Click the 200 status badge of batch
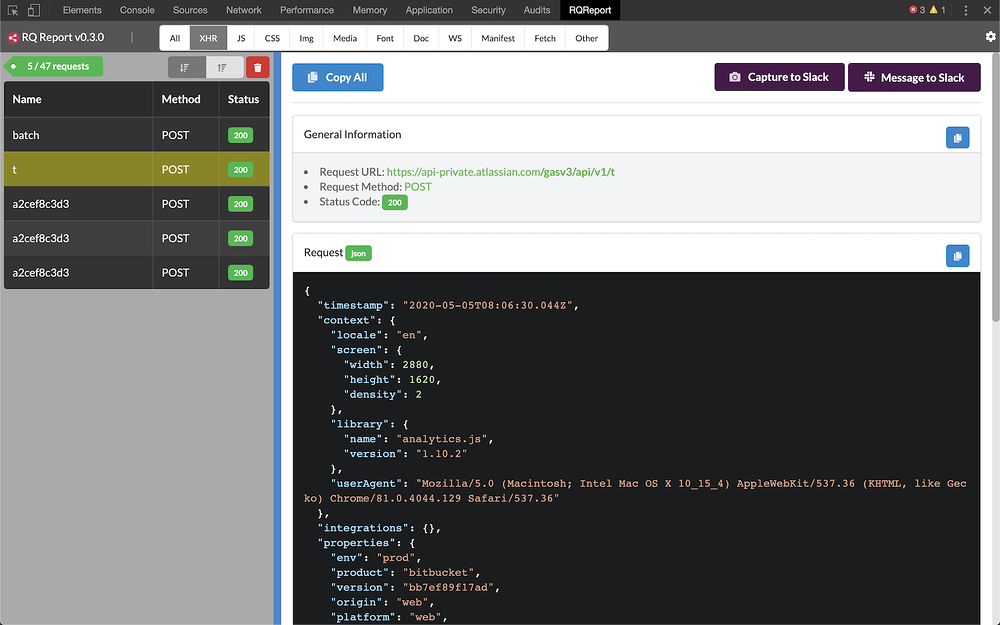This screenshot has width=1000, height=625. click(240, 135)
